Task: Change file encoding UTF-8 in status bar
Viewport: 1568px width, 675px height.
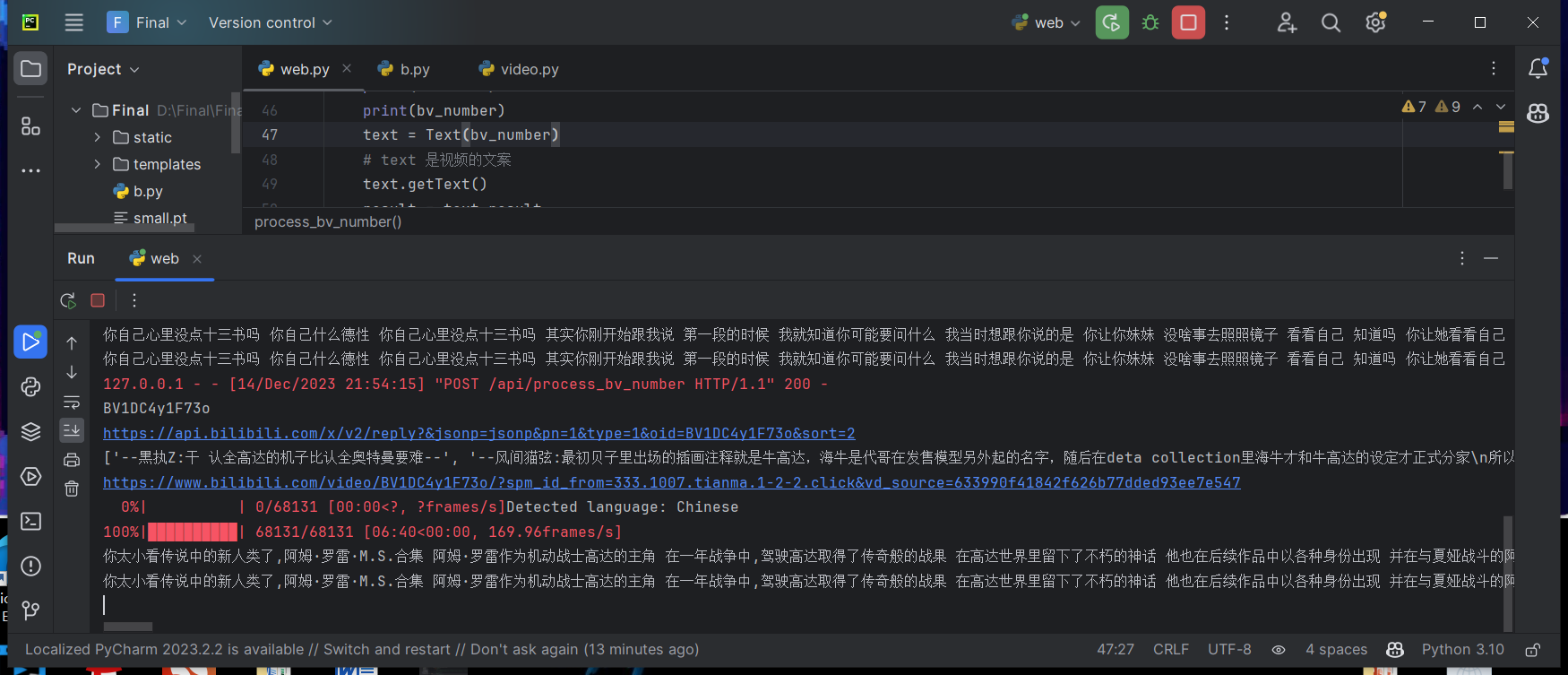Action: point(1229,649)
